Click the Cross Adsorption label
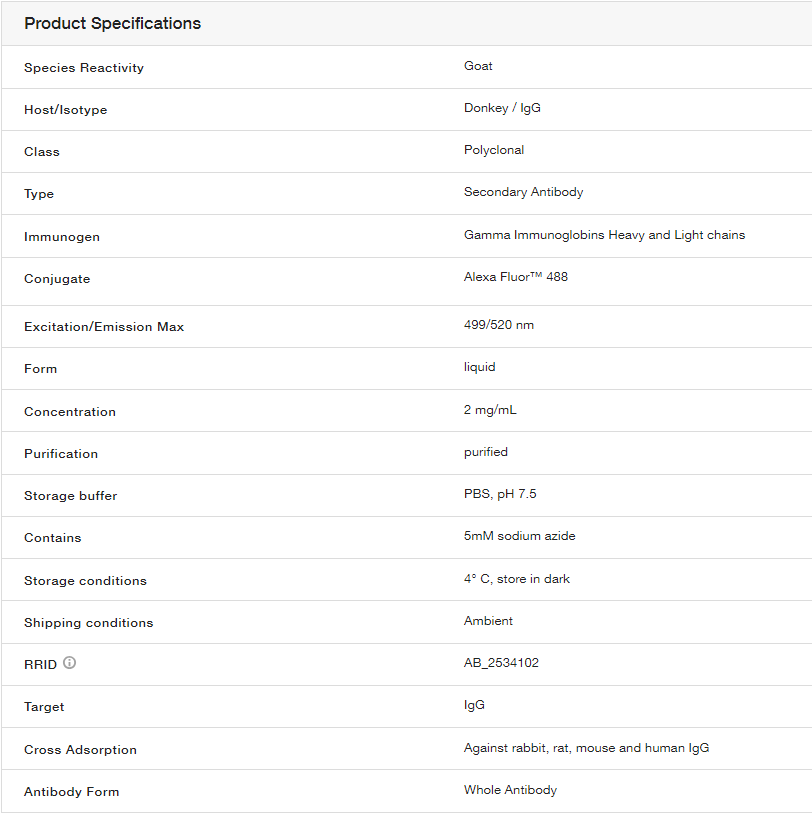The image size is (812, 813). 80,750
